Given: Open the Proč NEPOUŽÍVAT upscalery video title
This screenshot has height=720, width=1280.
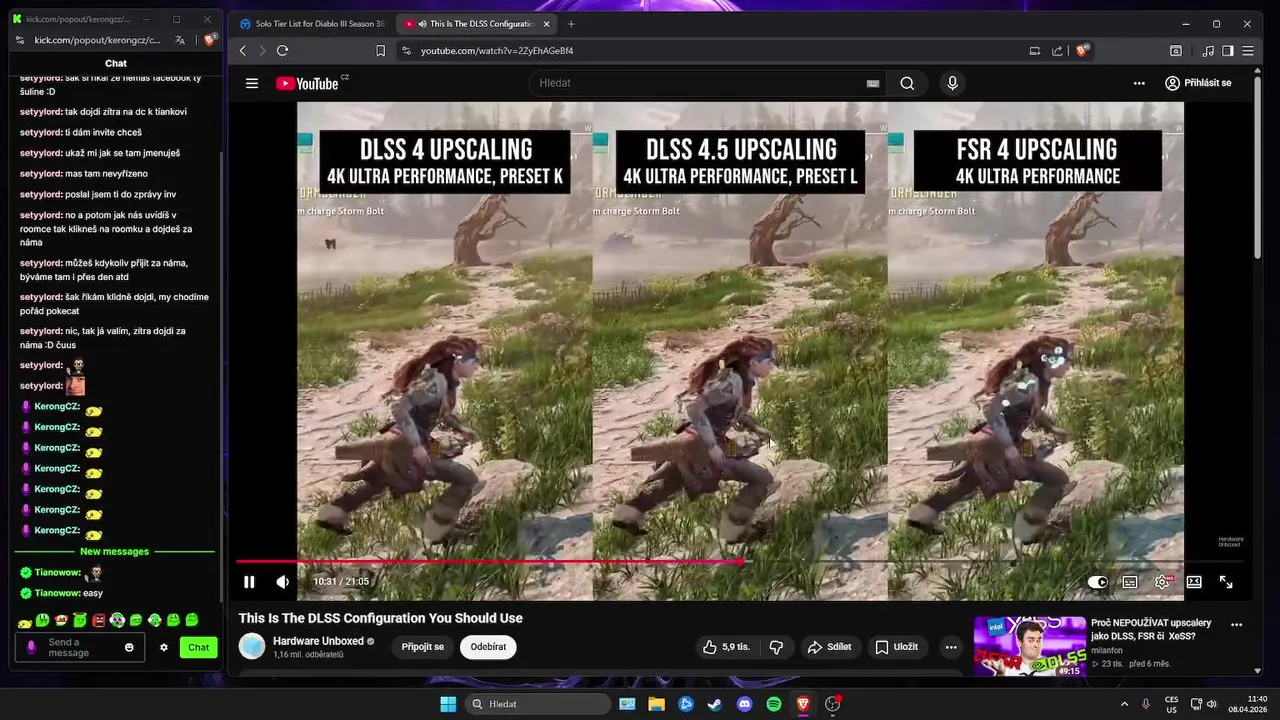Looking at the screenshot, I should [x=1151, y=629].
